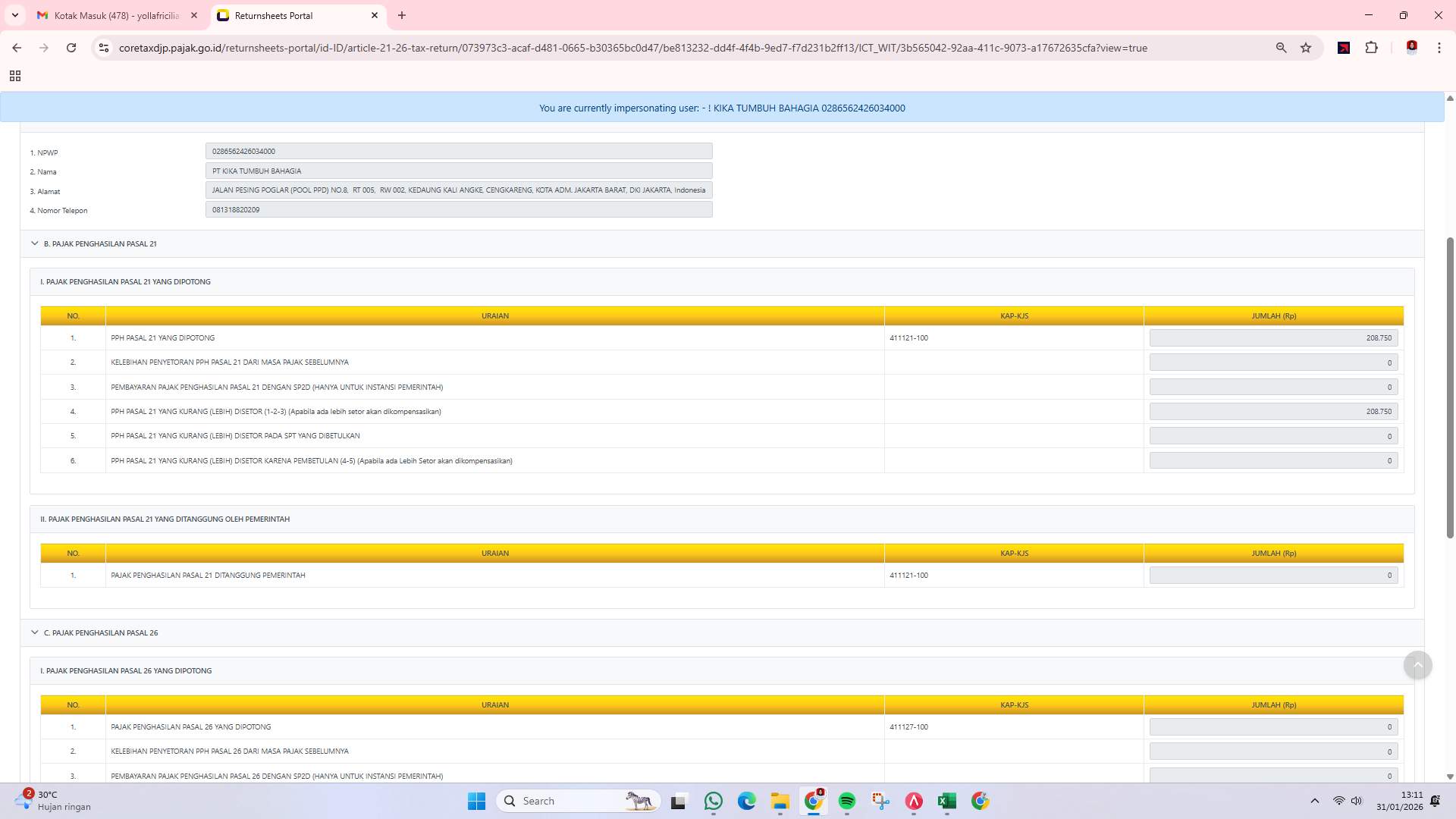This screenshot has width=1456, height=819.
Task: Open Chrome's three-dot menu
Action: click(x=1439, y=48)
